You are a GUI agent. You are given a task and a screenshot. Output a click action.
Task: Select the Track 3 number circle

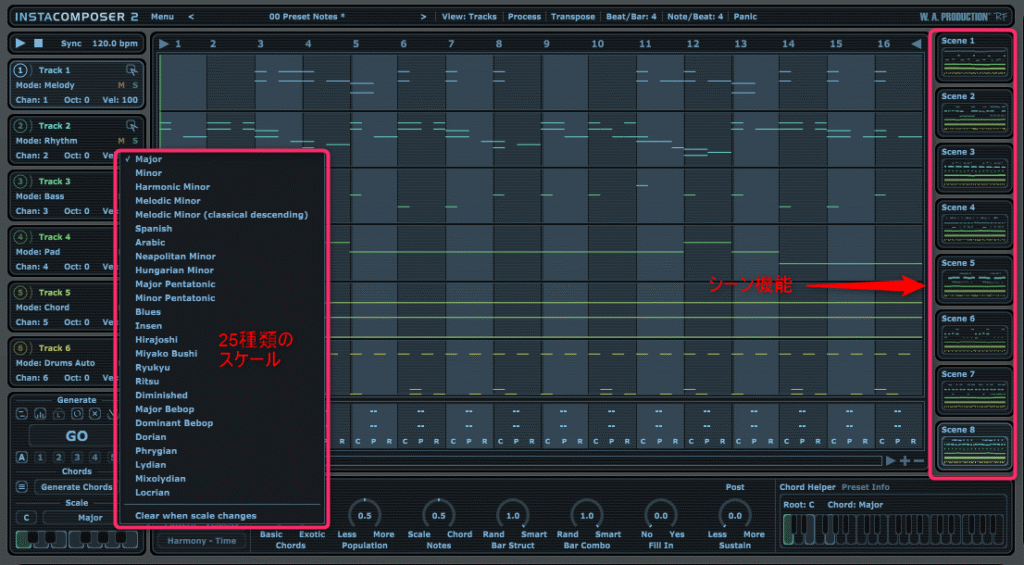click(x=22, y=181)
